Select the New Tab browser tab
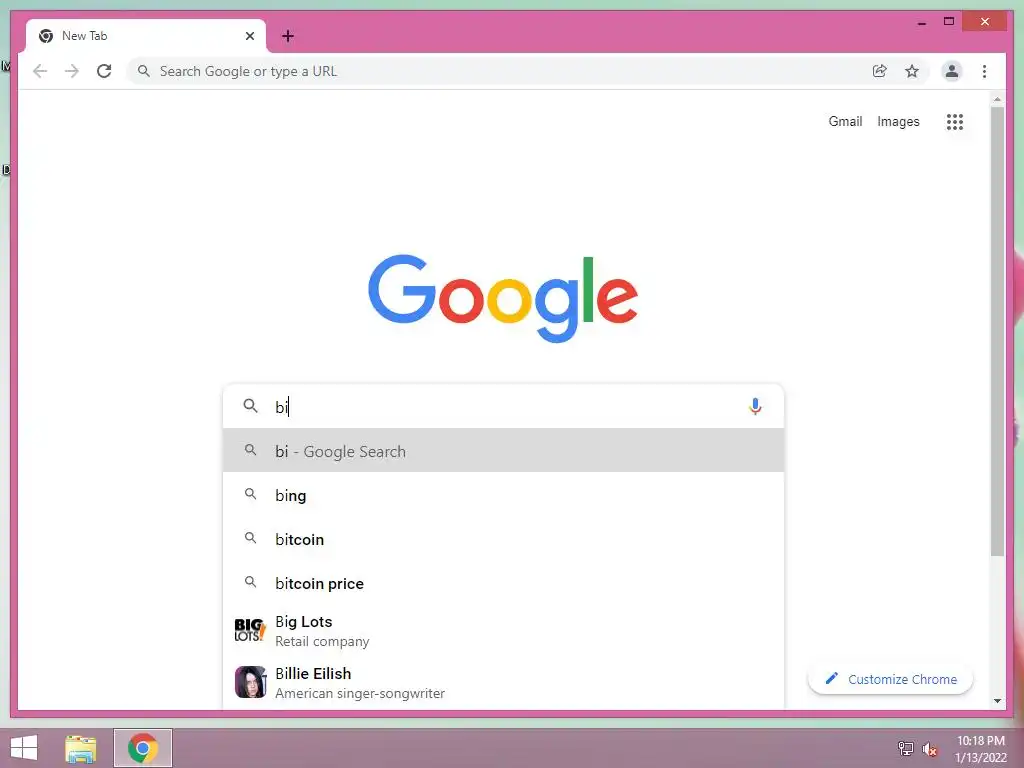This screenshot has height=768, width=1024. click(x=146, y=36)
